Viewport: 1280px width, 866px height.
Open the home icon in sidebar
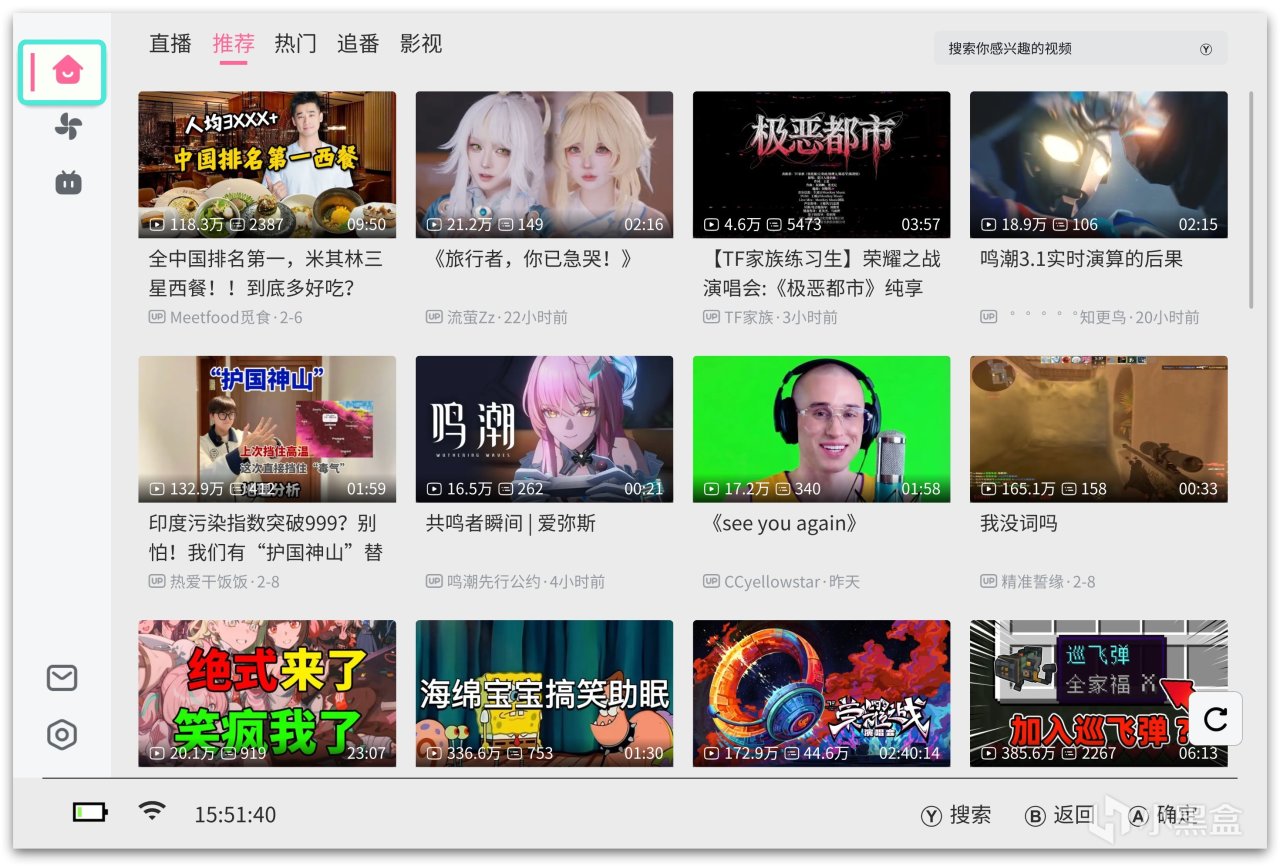click(68, 71)
